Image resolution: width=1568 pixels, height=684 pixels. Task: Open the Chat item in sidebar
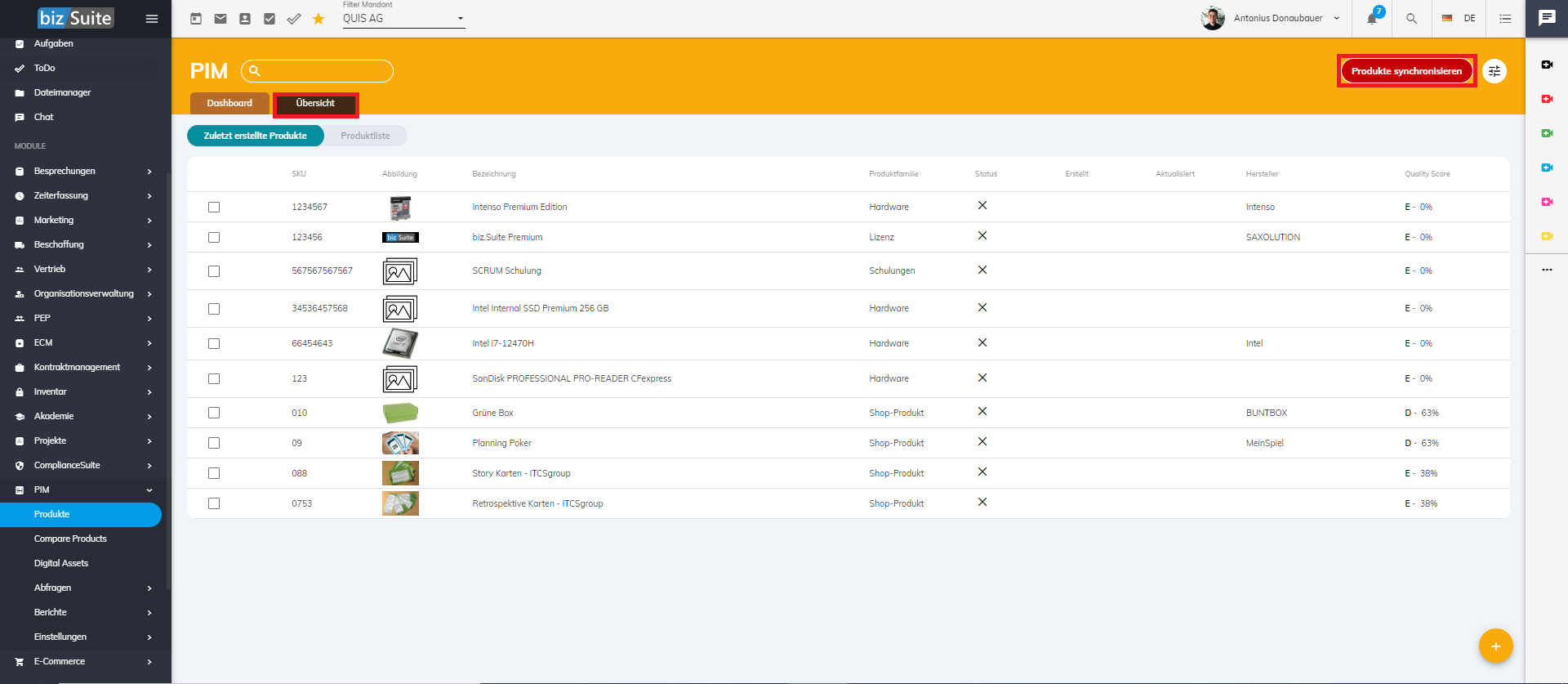pyautogui.click(x=43, y=117)
